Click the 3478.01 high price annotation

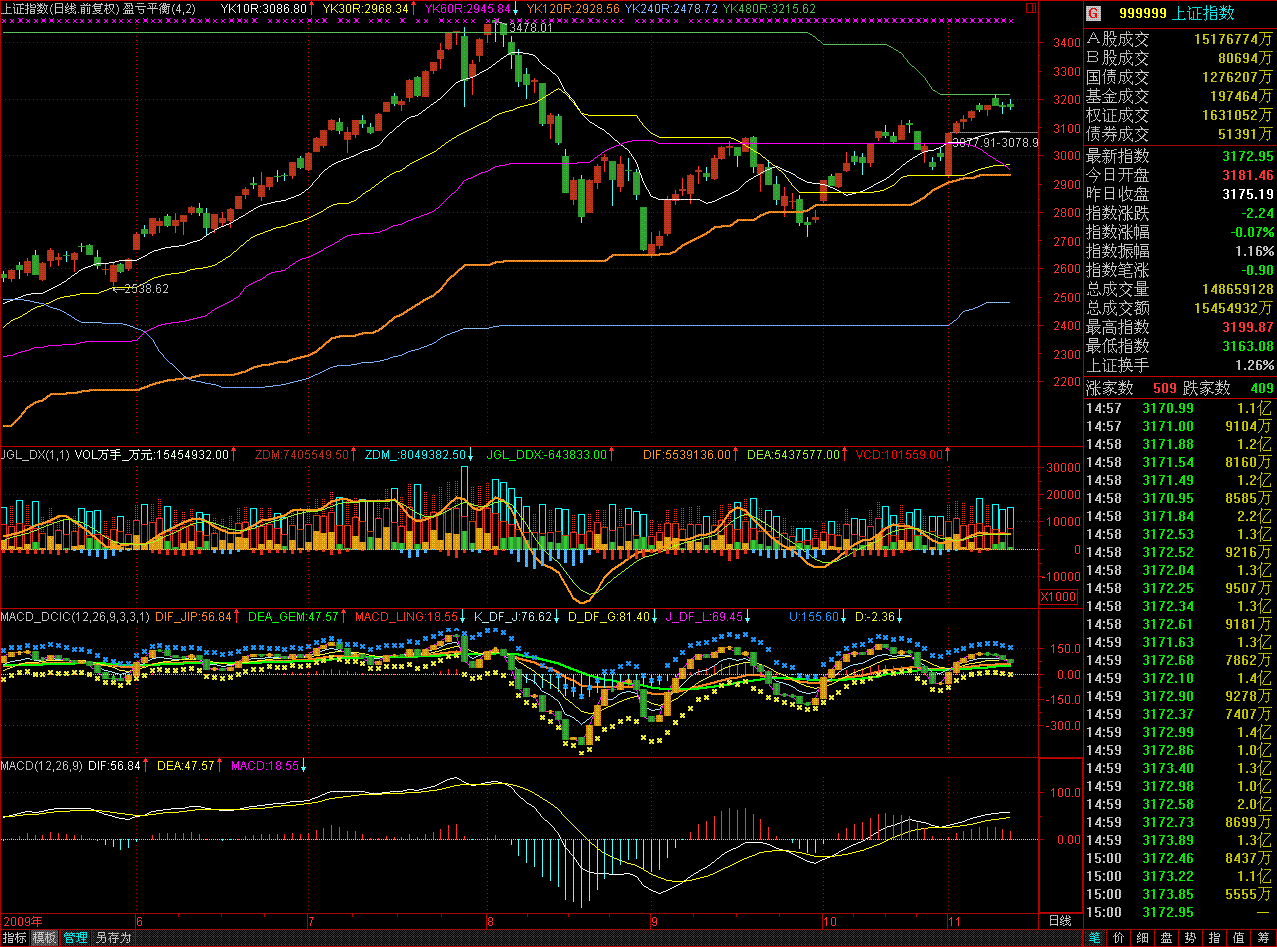tap(531, 28)
